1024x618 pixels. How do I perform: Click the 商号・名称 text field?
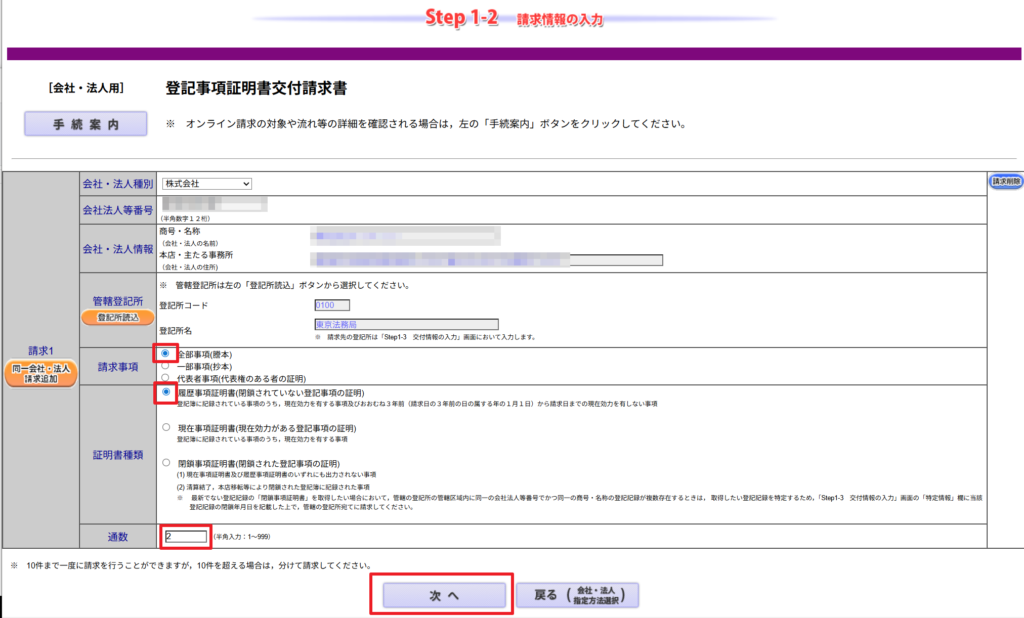[403, 236]
